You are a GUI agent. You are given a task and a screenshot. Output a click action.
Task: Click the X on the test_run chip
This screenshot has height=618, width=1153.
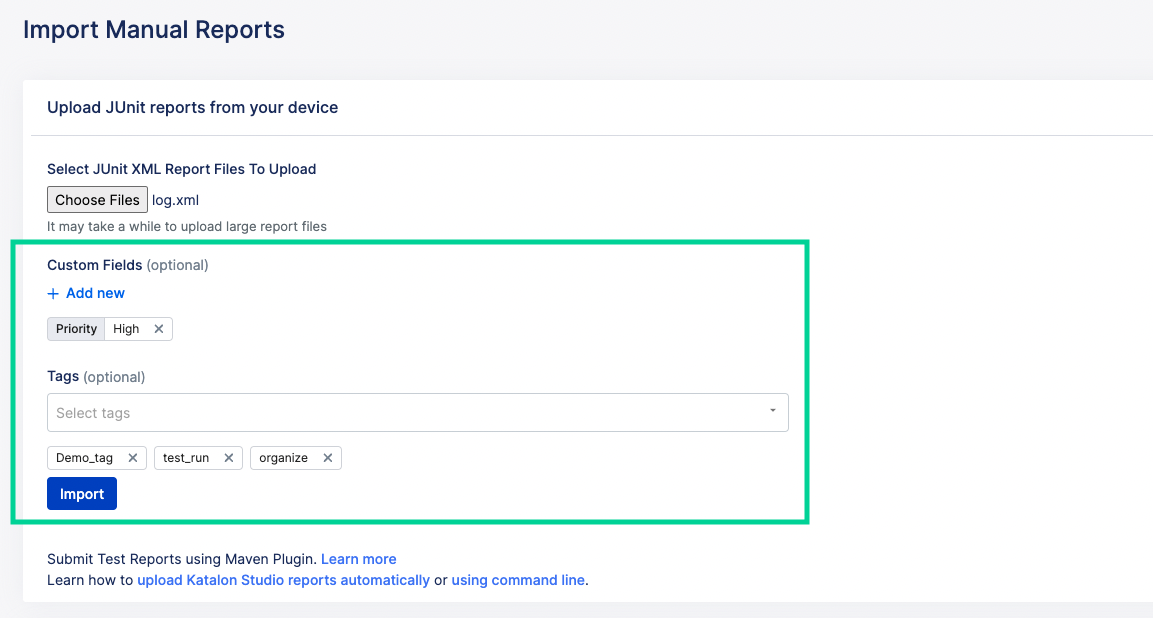click(229, 457)
